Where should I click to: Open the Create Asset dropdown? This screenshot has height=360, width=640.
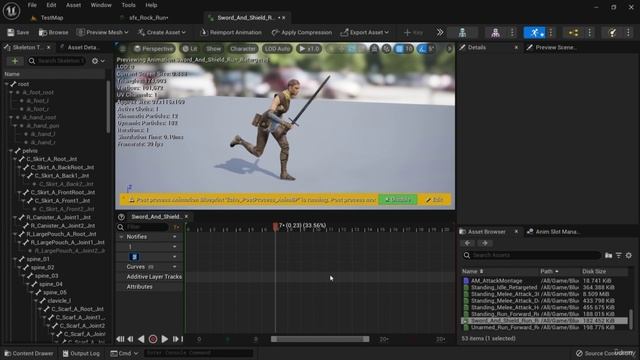pos(162,32)
